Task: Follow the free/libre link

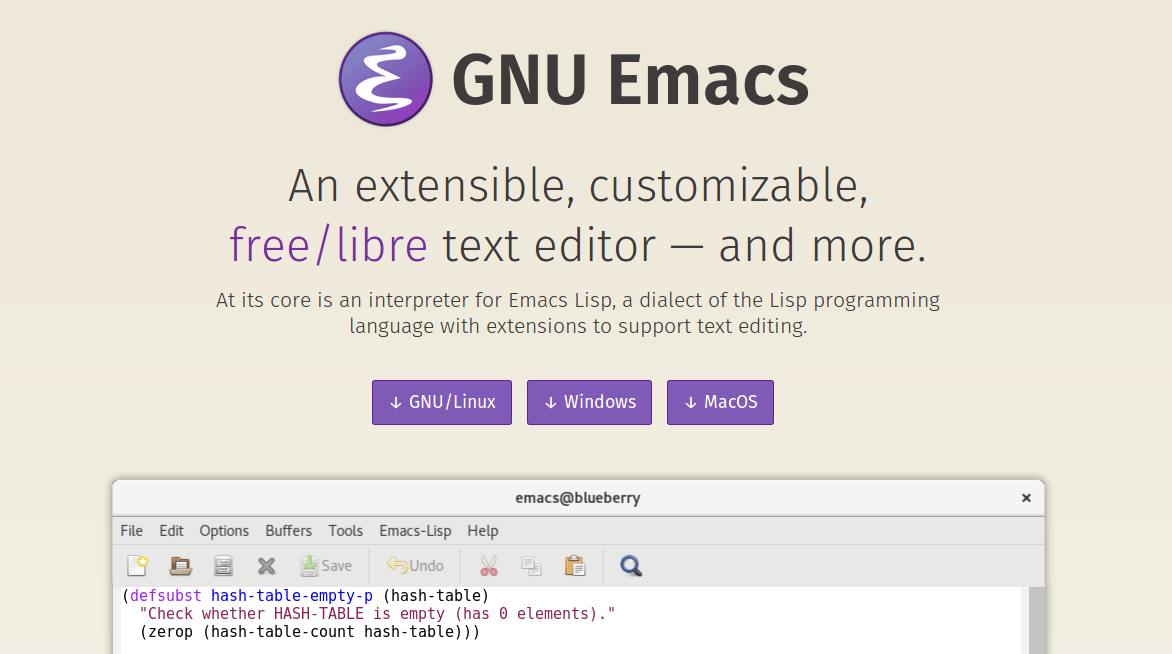Action: click(328, 245)
